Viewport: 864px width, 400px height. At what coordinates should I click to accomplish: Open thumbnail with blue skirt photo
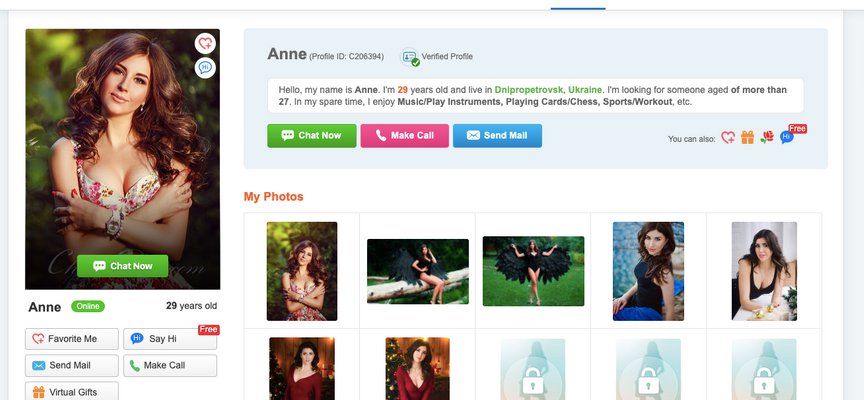click(649, 271)
